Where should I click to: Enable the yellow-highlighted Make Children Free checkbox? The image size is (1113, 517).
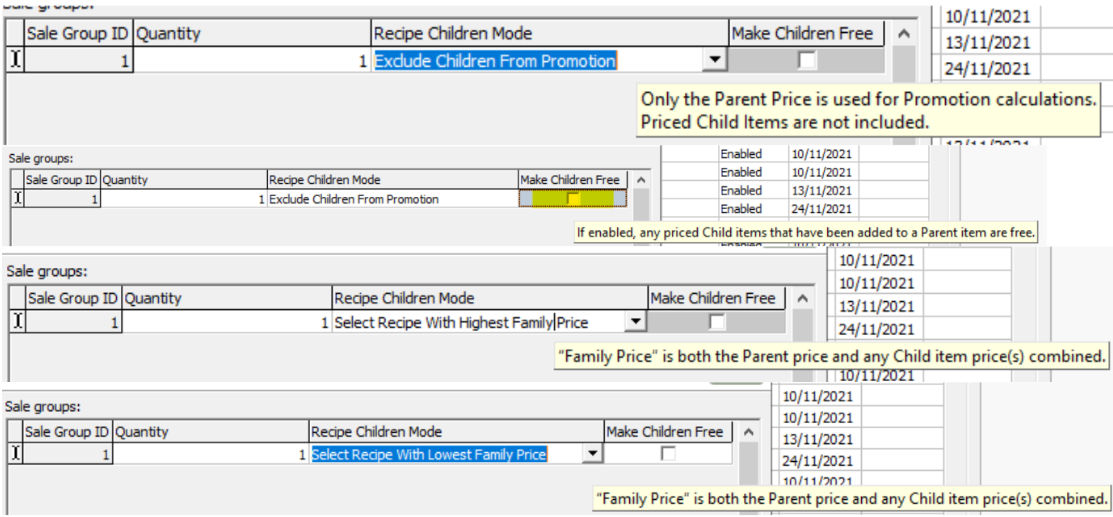pos(573,199)
